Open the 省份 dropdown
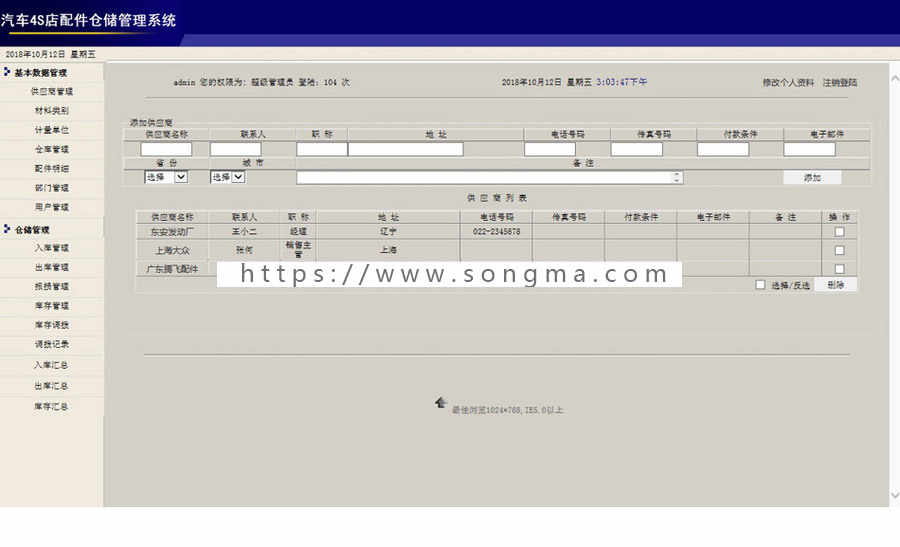900x547 pixels. (166, 177)
